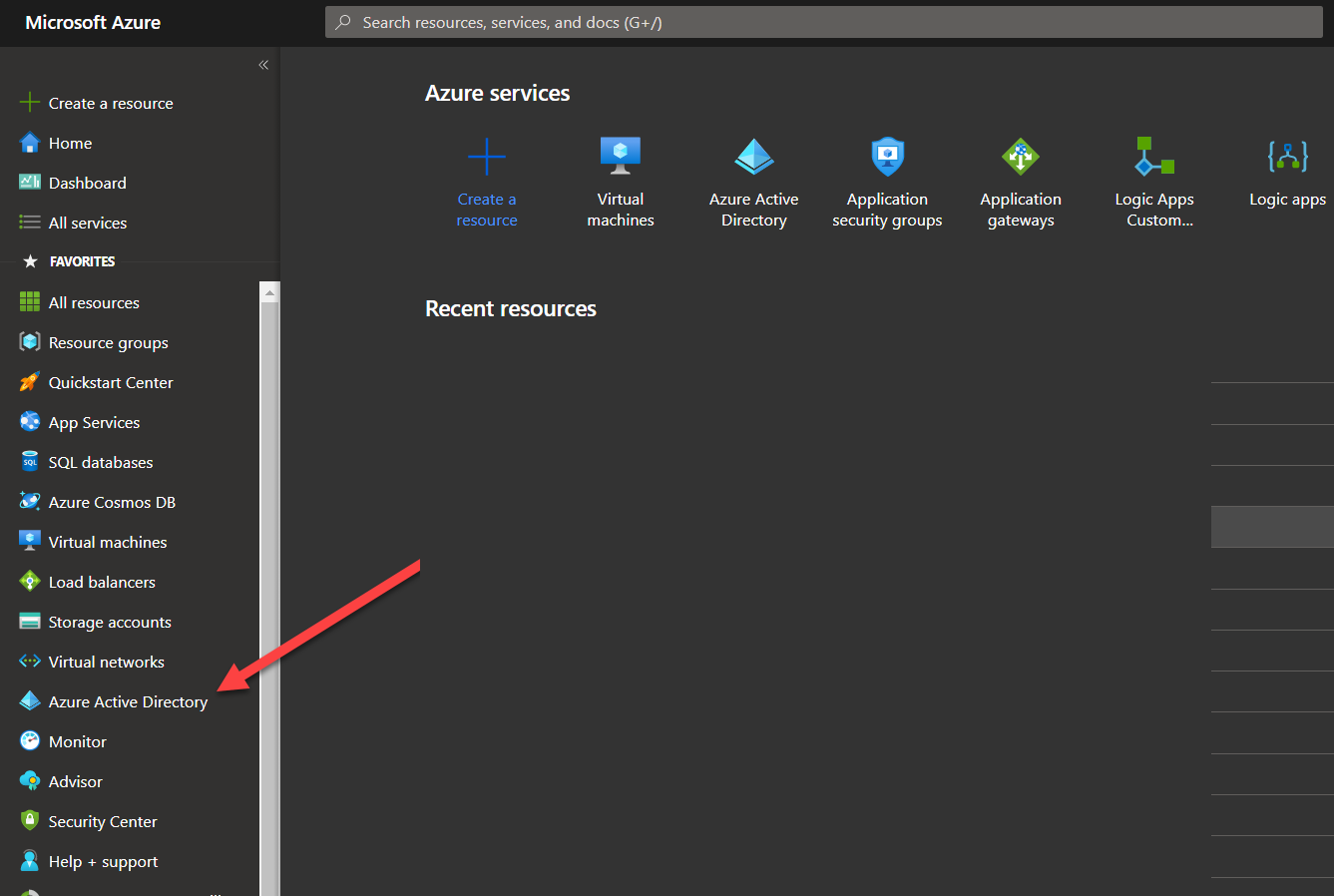Click the All resources grid icon
Screen dimensions: 1334x896
(30, 302)
